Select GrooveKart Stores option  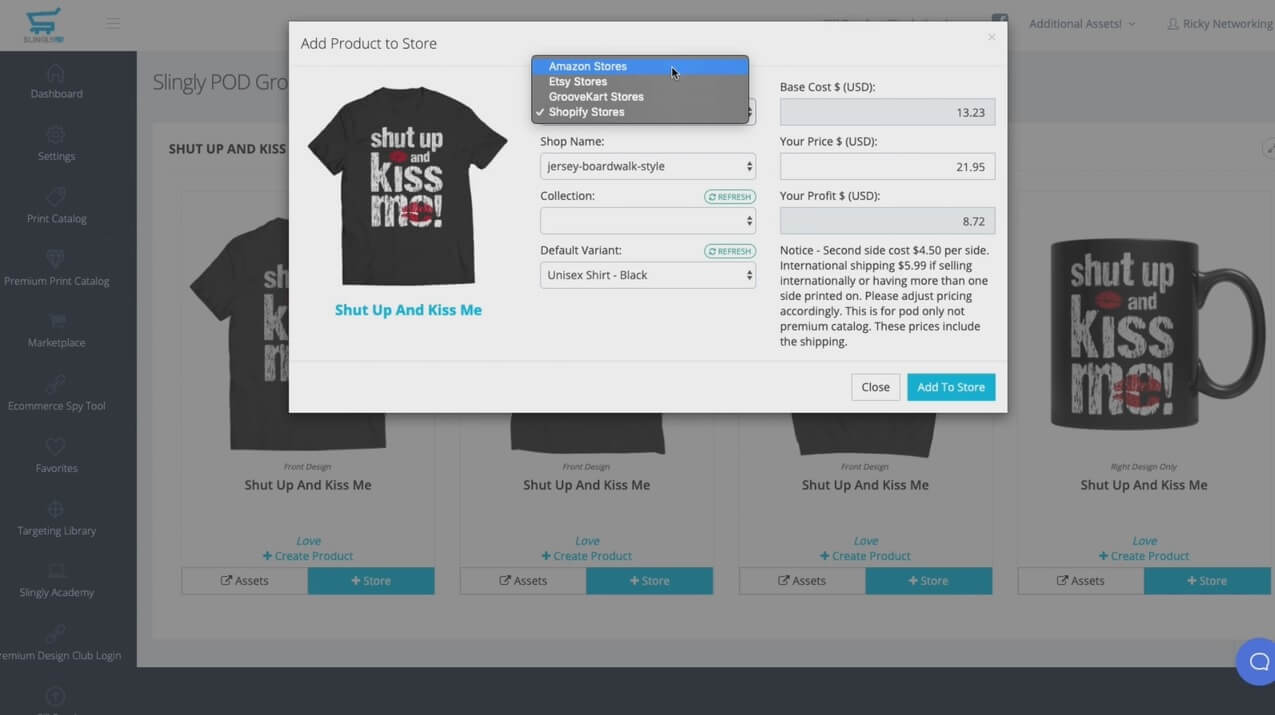(x=640, y=97)
